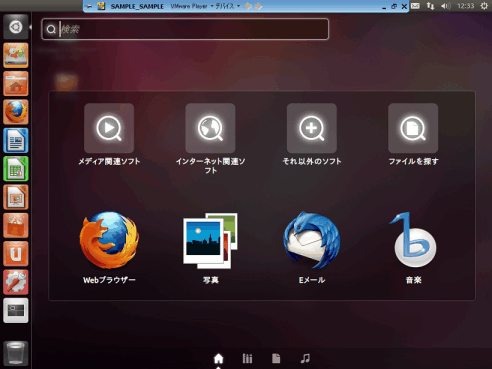Launch Firefox from the launcher sidebar
The width and height of the screenshot is (492, 369).
click(16, 112)
